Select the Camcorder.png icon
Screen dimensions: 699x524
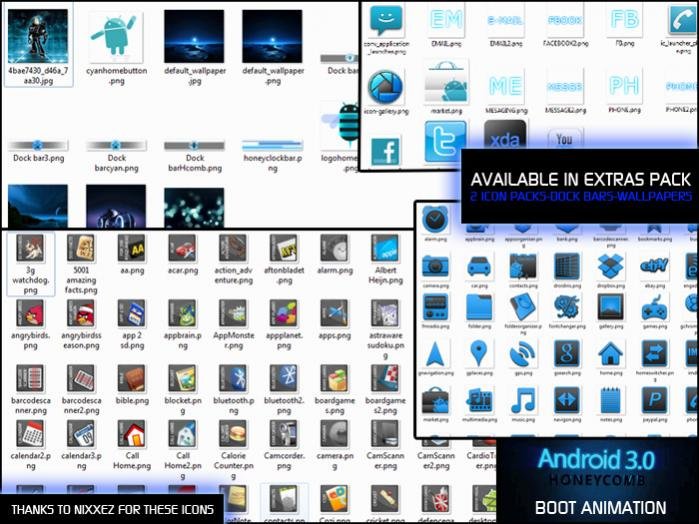tap(284, 433)
